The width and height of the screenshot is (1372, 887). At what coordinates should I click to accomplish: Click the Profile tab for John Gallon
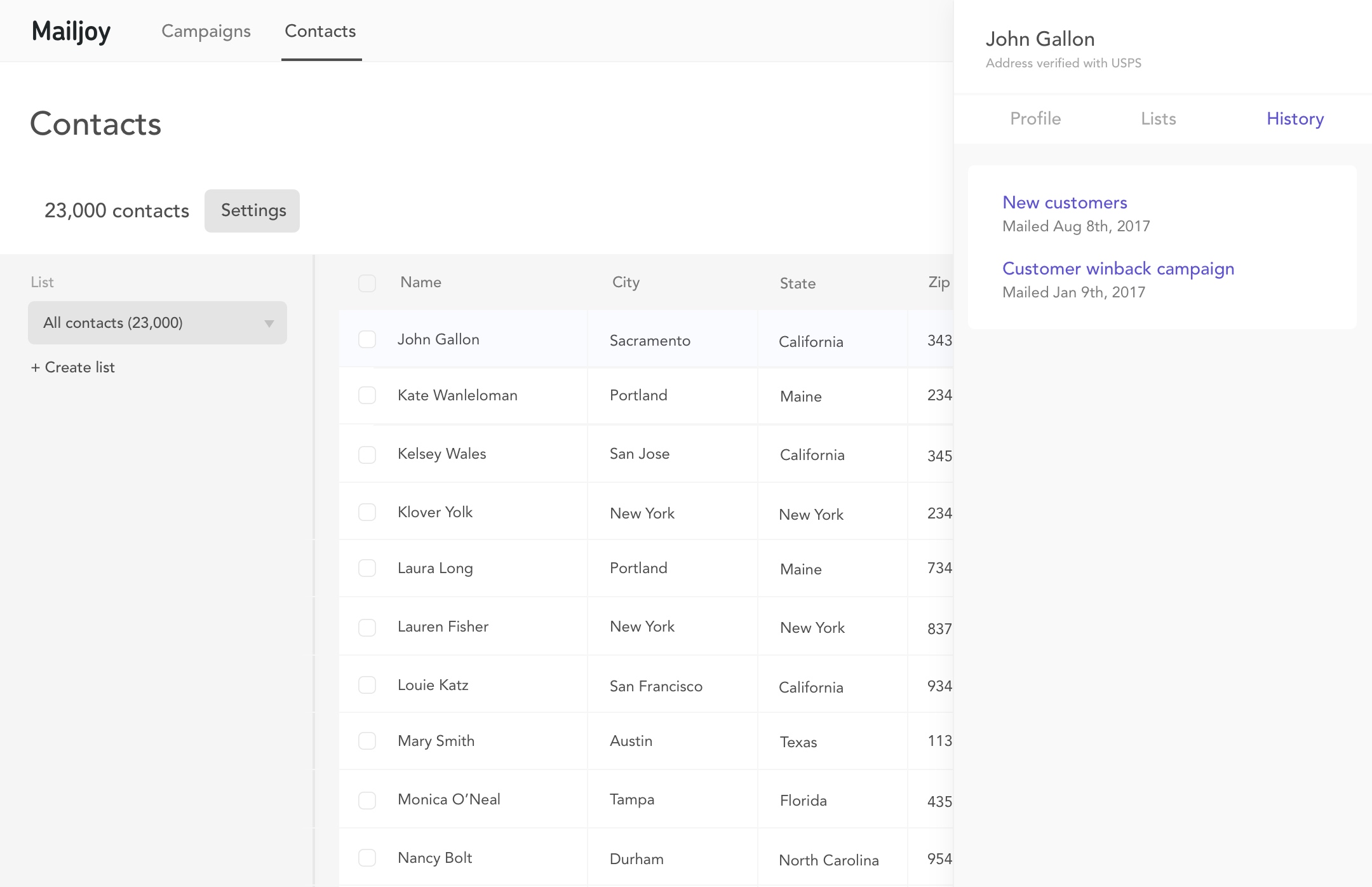tap(1036, 118)
